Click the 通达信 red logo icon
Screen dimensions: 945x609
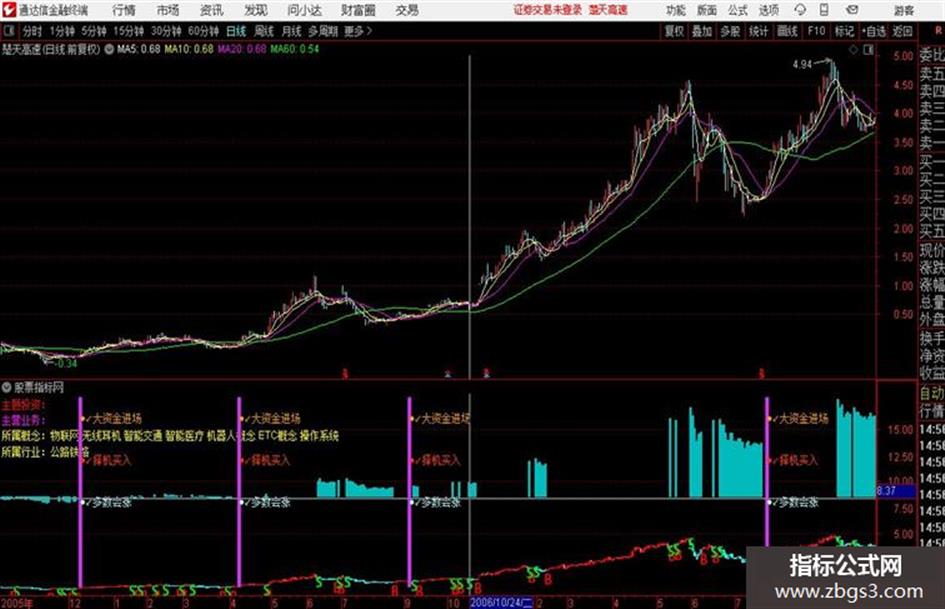(8, 10)
